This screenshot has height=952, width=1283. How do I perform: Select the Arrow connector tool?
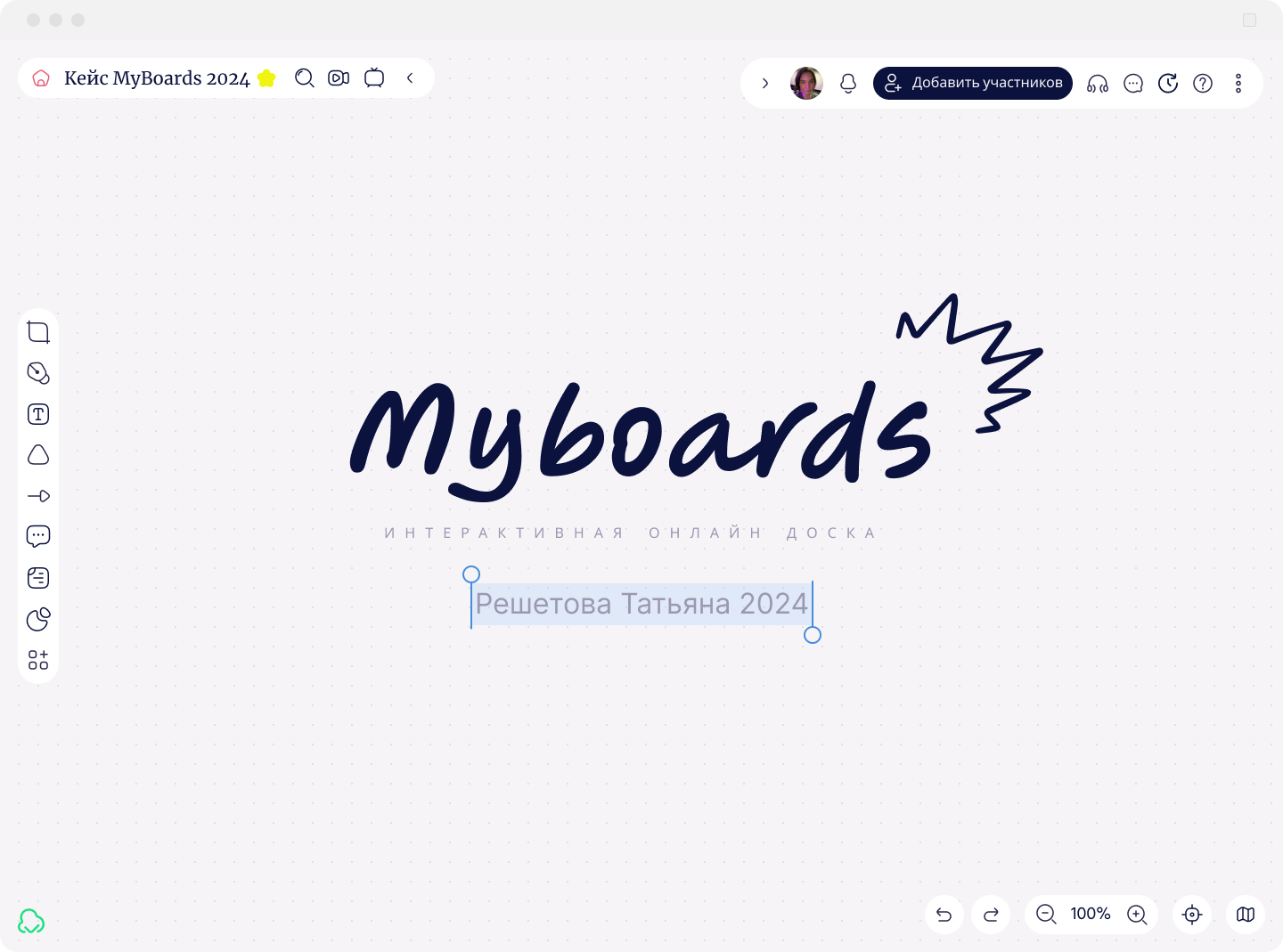38,496
